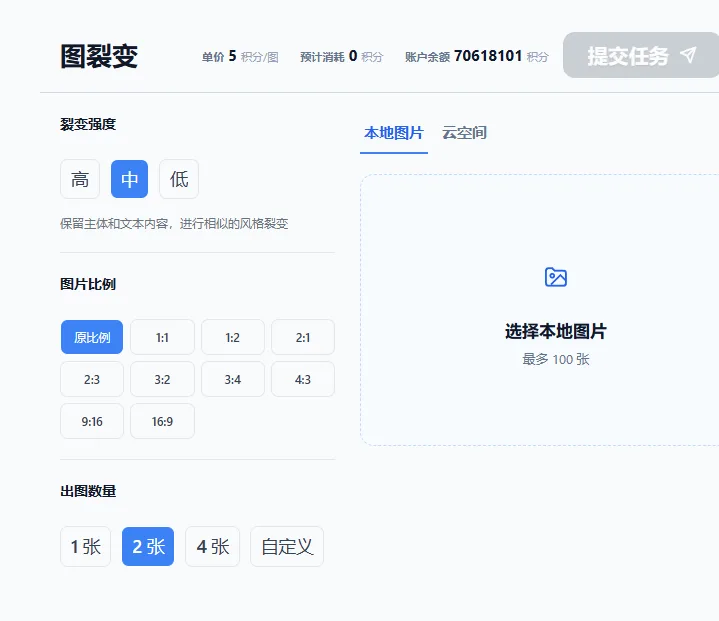
Task: Pick the 3:2 aspect ratio
Action: point(162,379)
